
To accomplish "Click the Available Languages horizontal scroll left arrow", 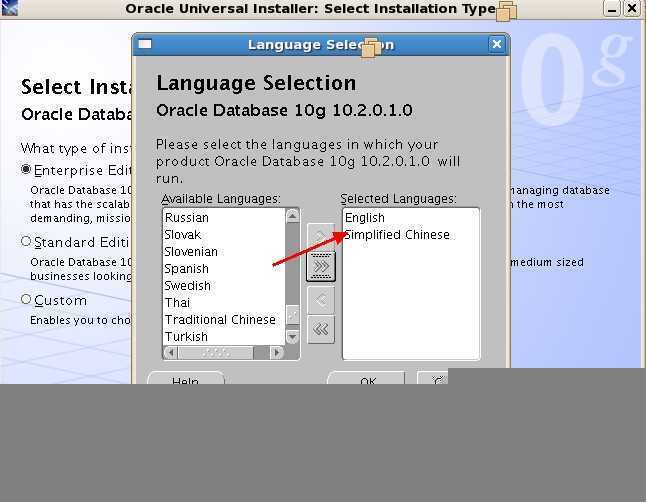I will coord(171,352).
